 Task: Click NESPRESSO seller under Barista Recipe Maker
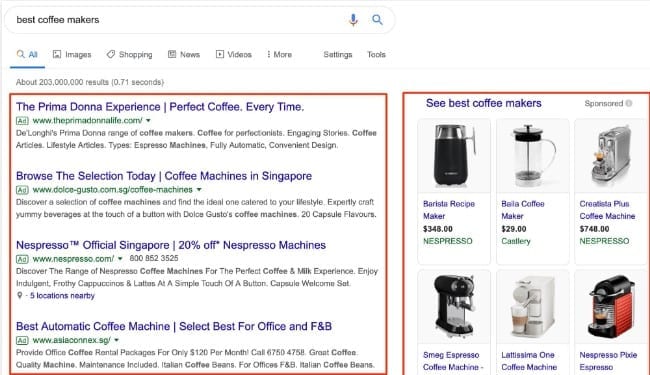coord(448,241)
